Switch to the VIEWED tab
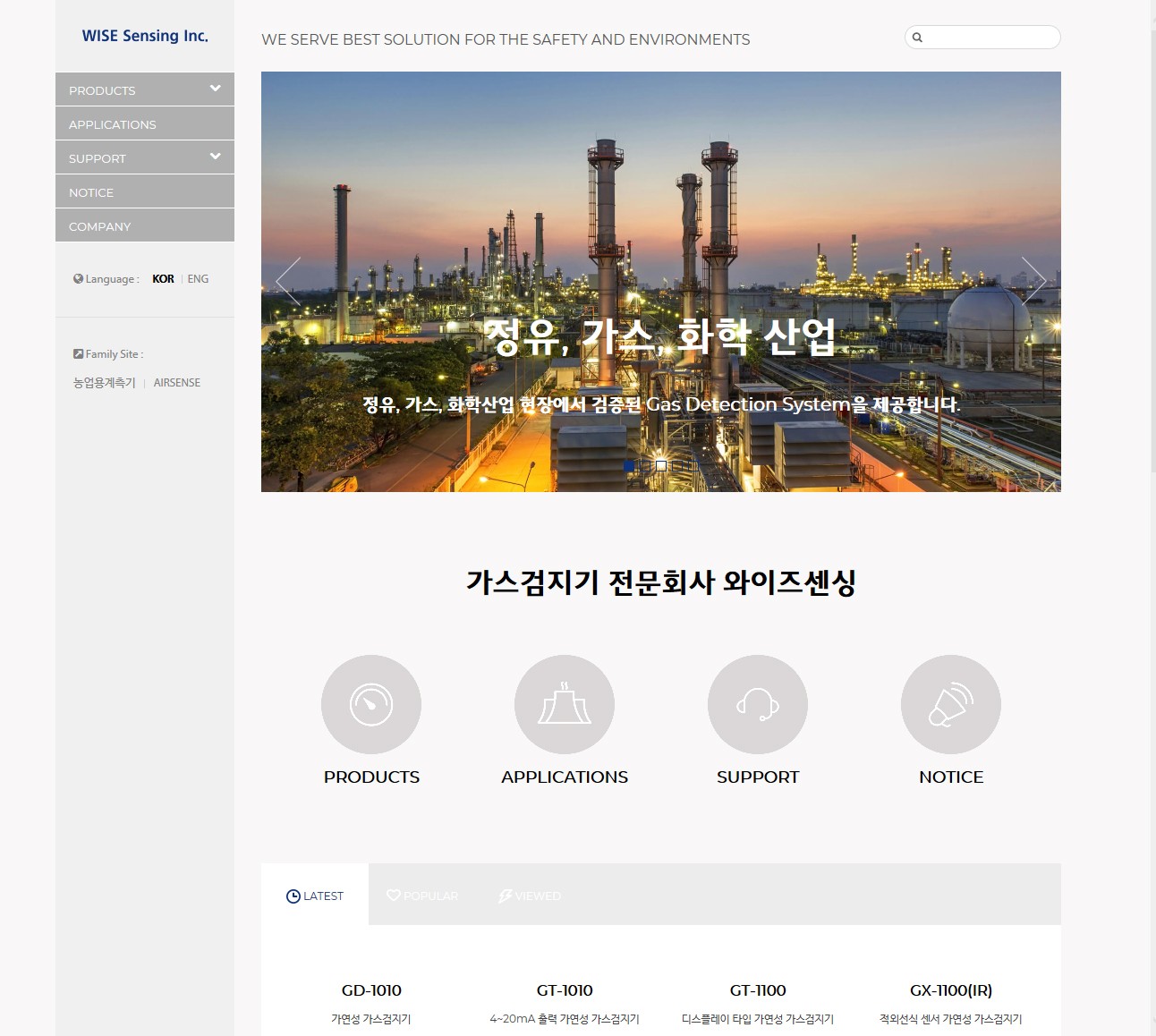The height and width of the screenshot is (1036, 1156). [x=530, y=896]
